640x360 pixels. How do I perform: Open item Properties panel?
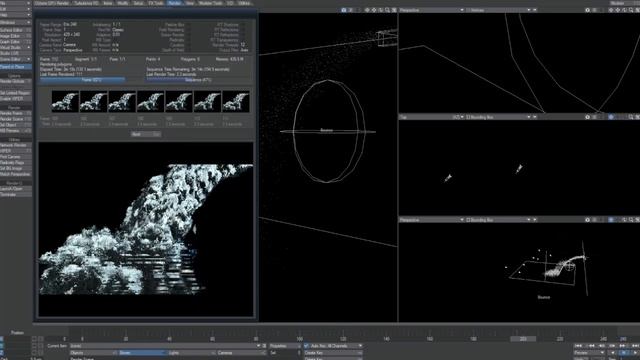285,346
